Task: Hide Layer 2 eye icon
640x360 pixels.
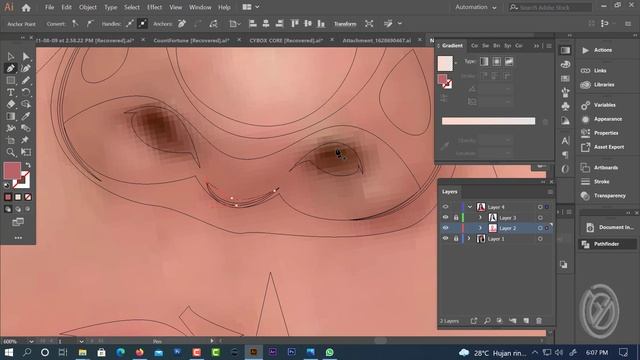Action: (445, 228)
